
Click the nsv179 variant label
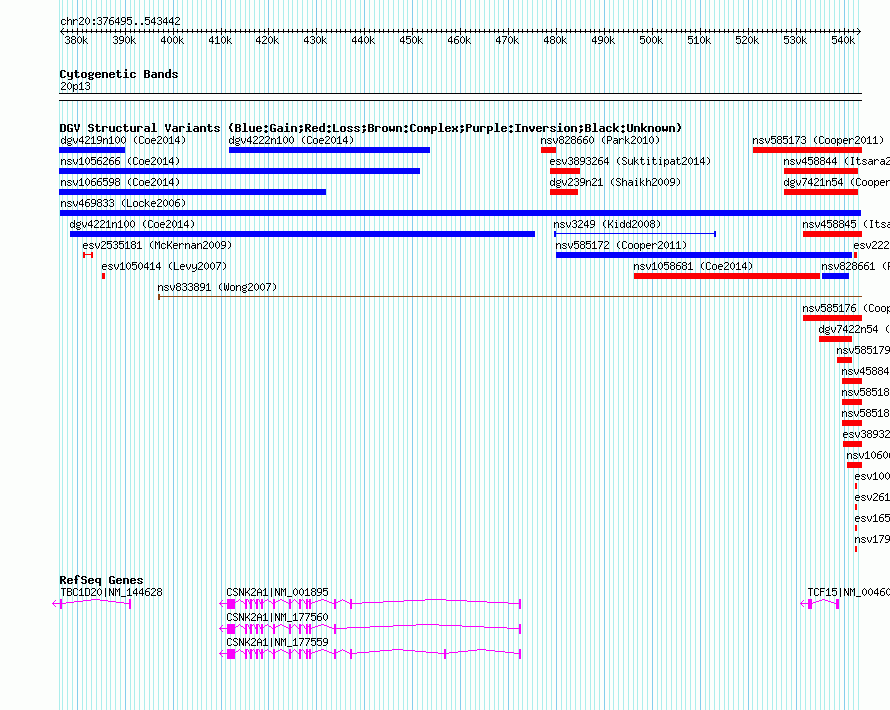(x=872, y=539)
